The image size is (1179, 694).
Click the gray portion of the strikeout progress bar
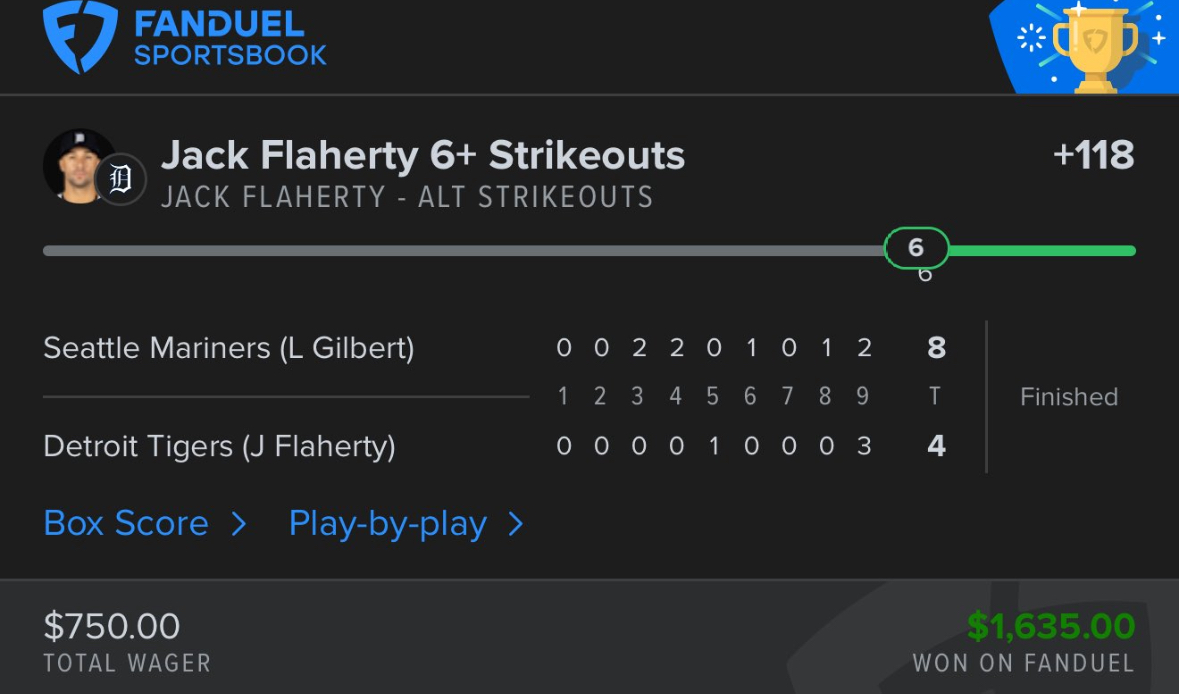click(460, 251)
